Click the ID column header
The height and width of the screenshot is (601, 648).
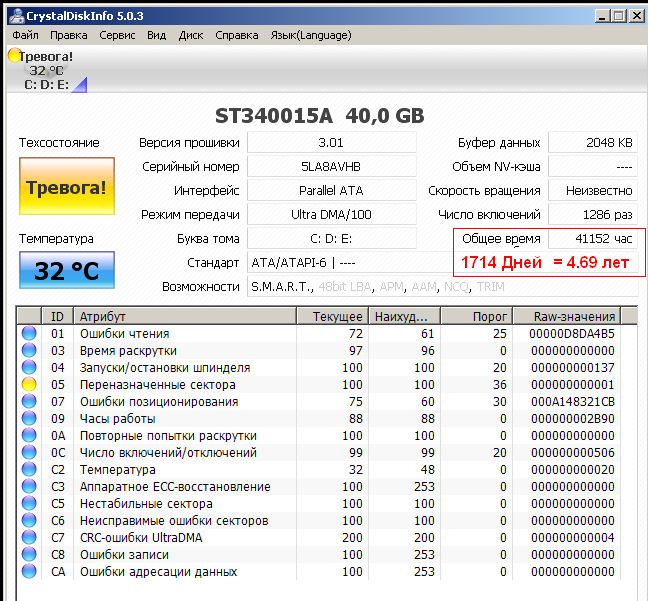[57, 316]
